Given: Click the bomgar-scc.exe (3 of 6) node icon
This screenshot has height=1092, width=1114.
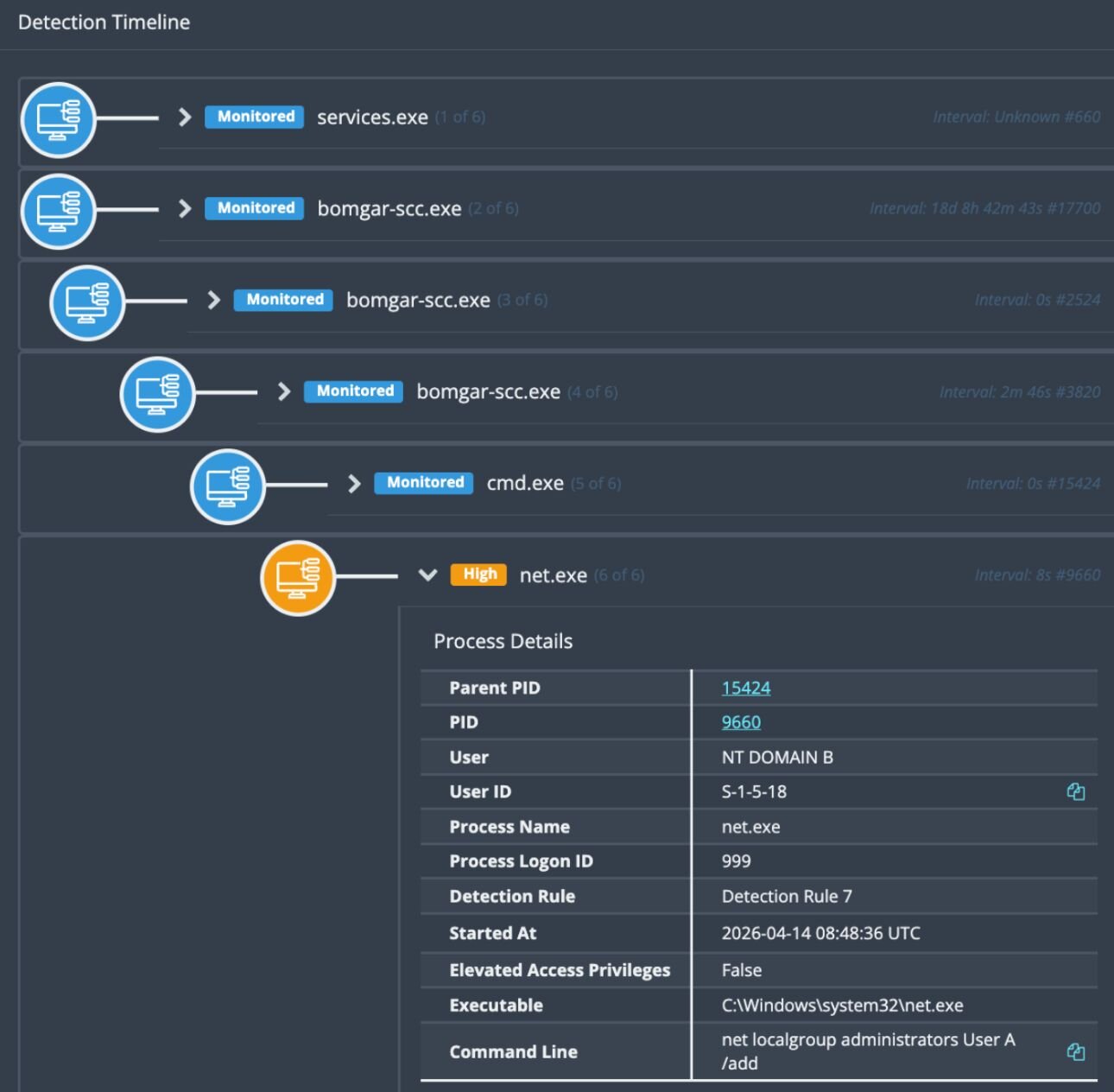Looking at the screenshot, I should click(87, 302).
